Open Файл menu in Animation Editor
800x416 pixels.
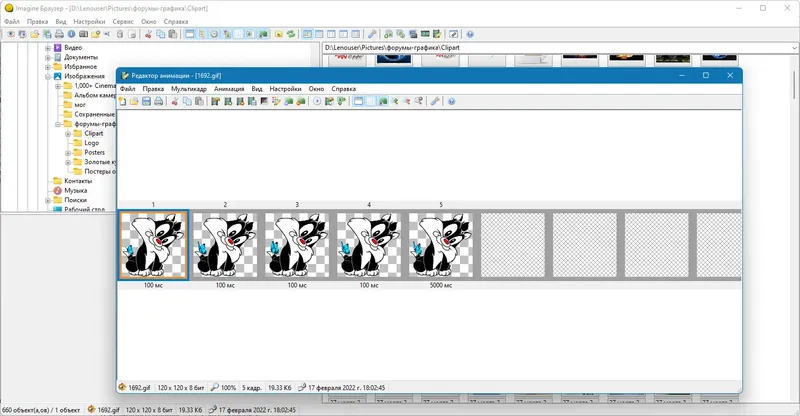tap(128, 89)
